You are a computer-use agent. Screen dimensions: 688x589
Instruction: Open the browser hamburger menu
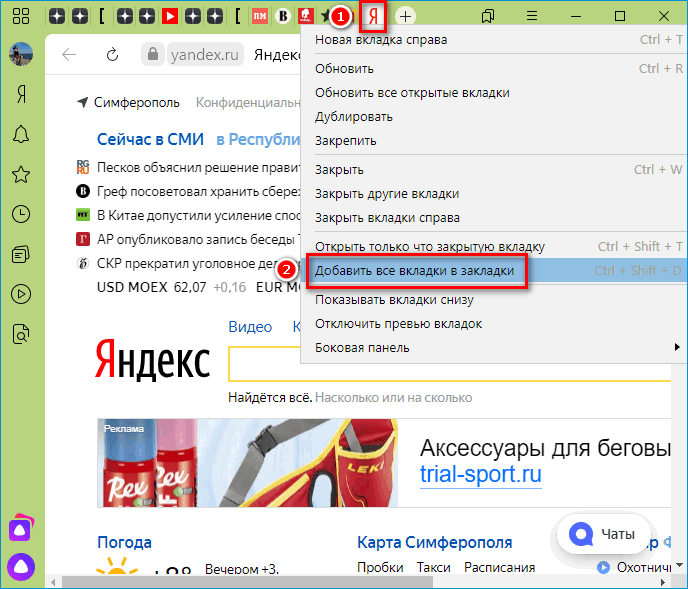pyautogui.click(x=532, y=17)
